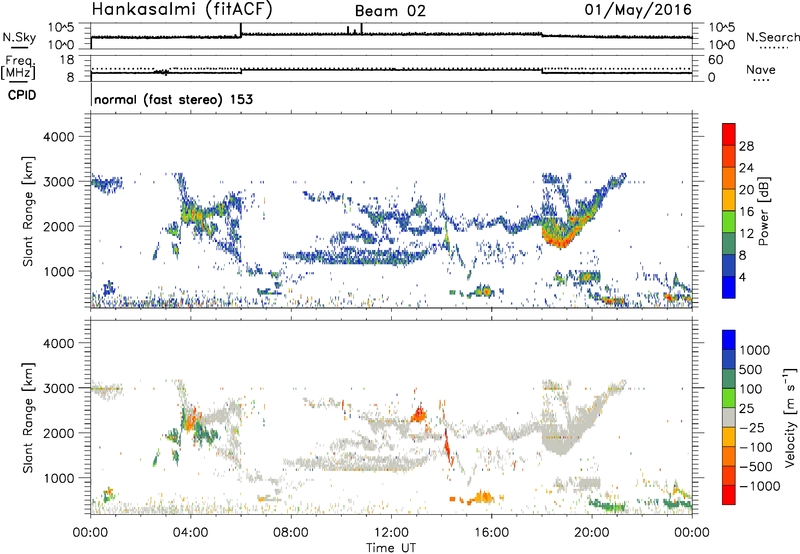
Task: Click red velocity streak near 14:00 UT
Action: pyautogui.click(x=447, y=446)
